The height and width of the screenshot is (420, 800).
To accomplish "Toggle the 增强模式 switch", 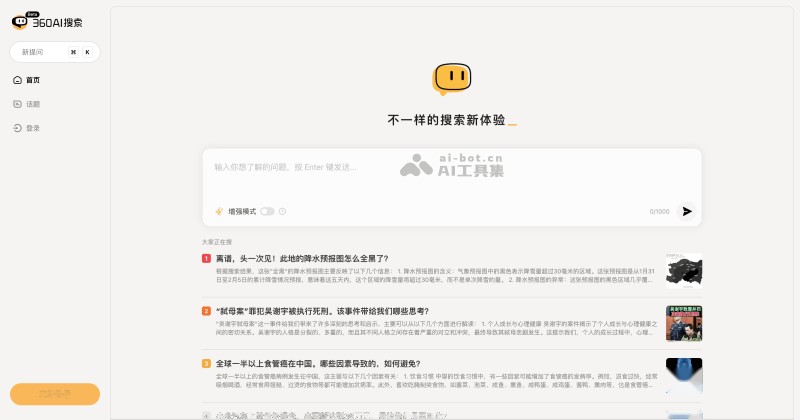I will point(267,211).
